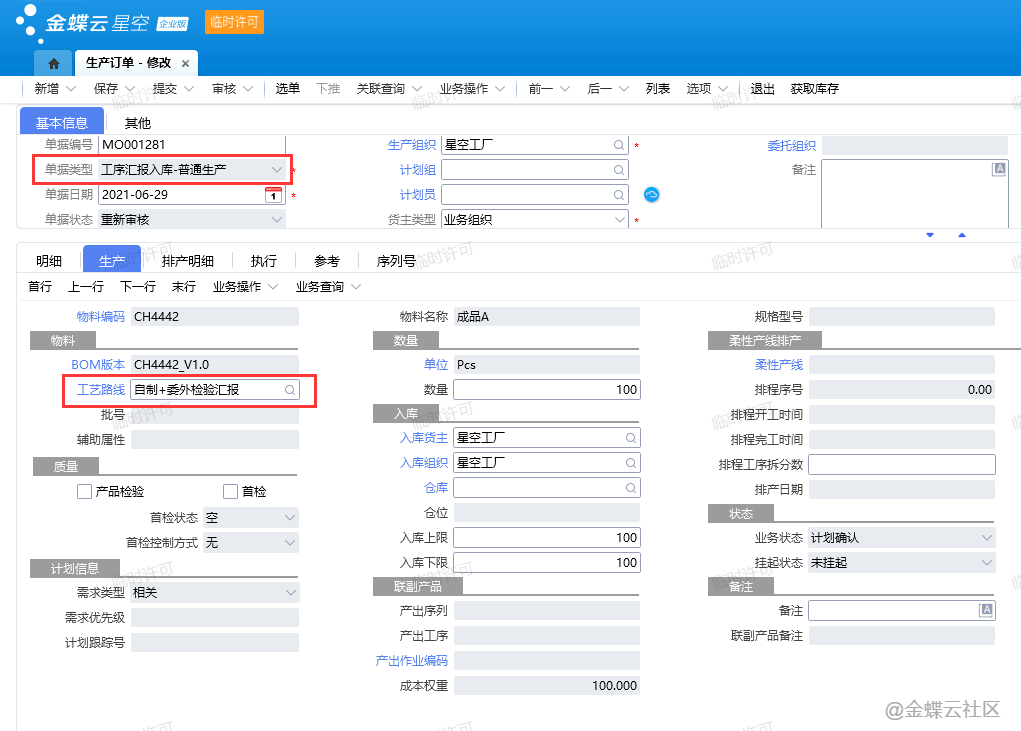Image resolution: width=1021 pixels, height=731 pixels.
Task: Click the 临时许可 orange badge
Action: (234, 22)
